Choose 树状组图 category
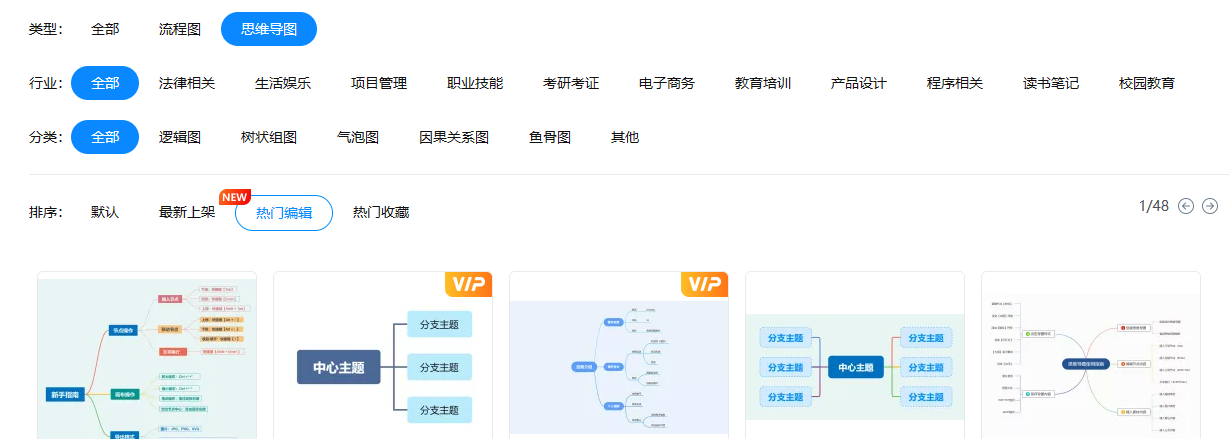Screen dimensions: 1230x439 tap(269, 137)
